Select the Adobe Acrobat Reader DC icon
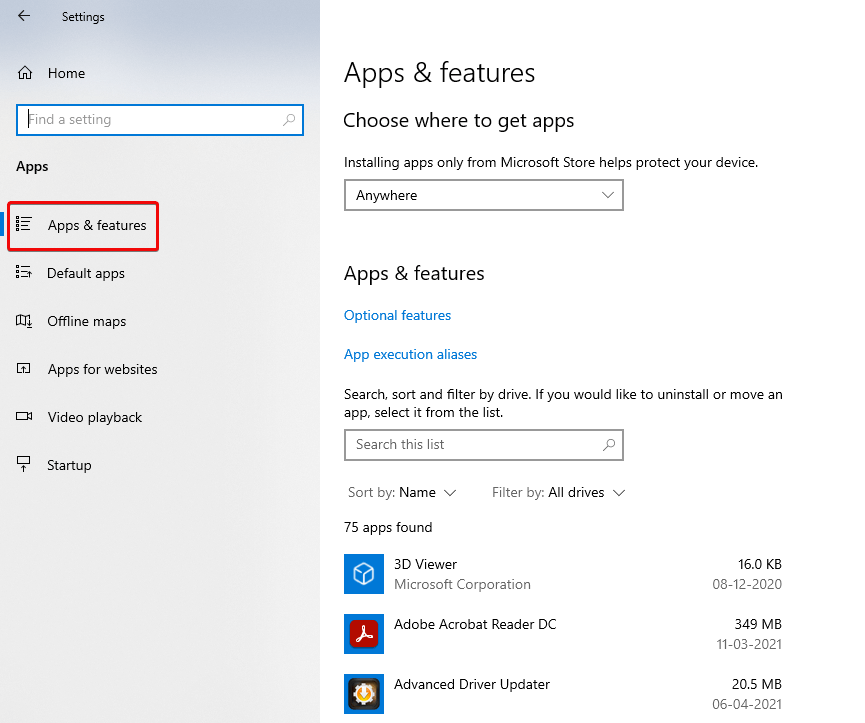This screenshot has width=865, height=723. point(364,634)
